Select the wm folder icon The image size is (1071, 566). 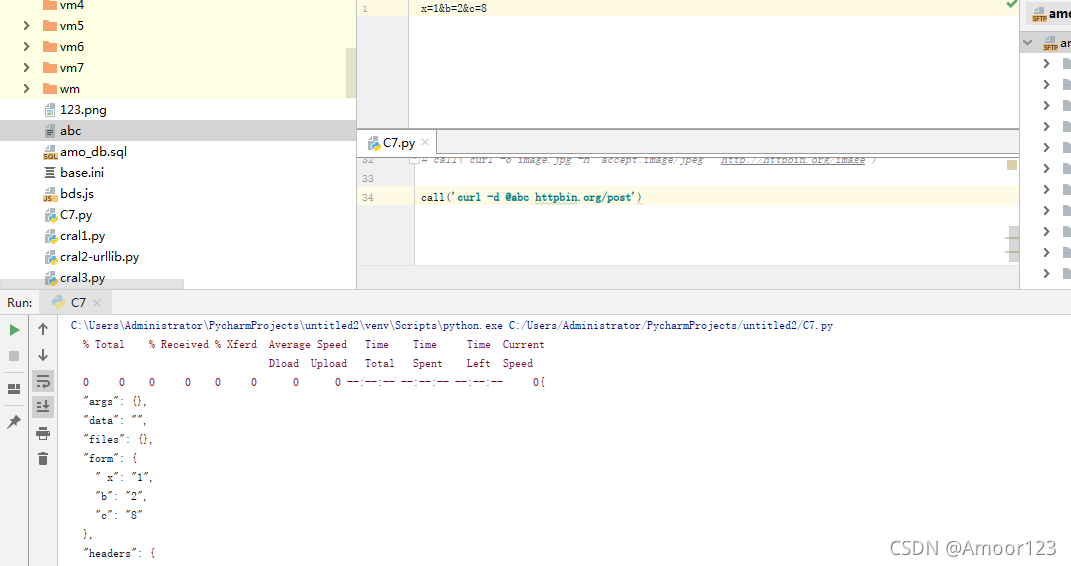[50, 89]
